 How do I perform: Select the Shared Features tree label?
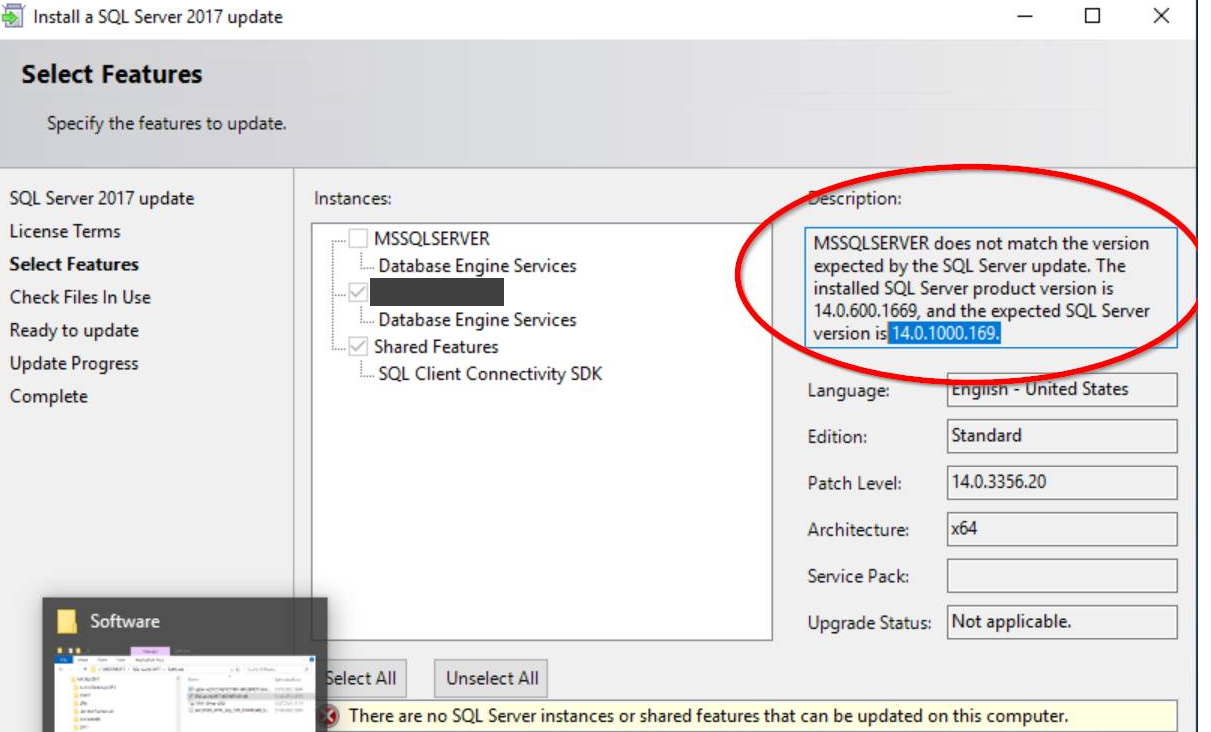click(x=436, y=346)
